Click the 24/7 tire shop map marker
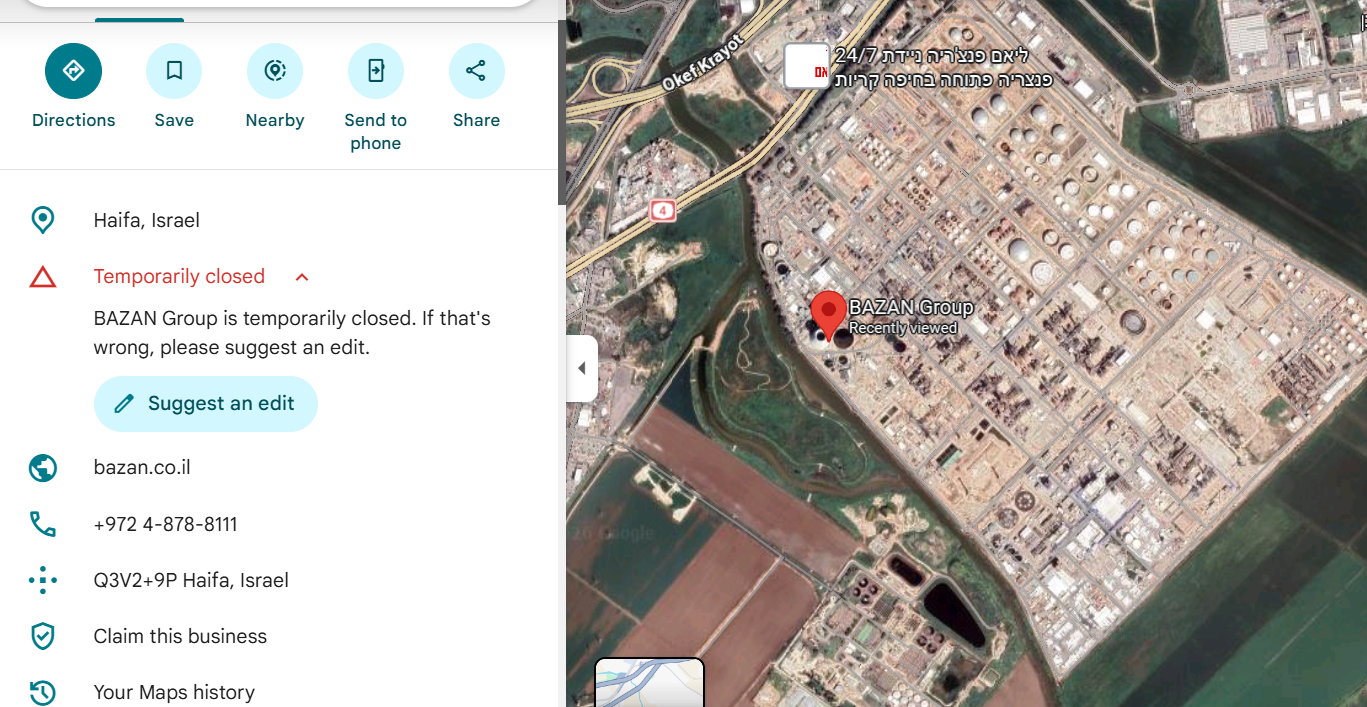The width and height of the screenshot is (1367, 707). [806, 66]
